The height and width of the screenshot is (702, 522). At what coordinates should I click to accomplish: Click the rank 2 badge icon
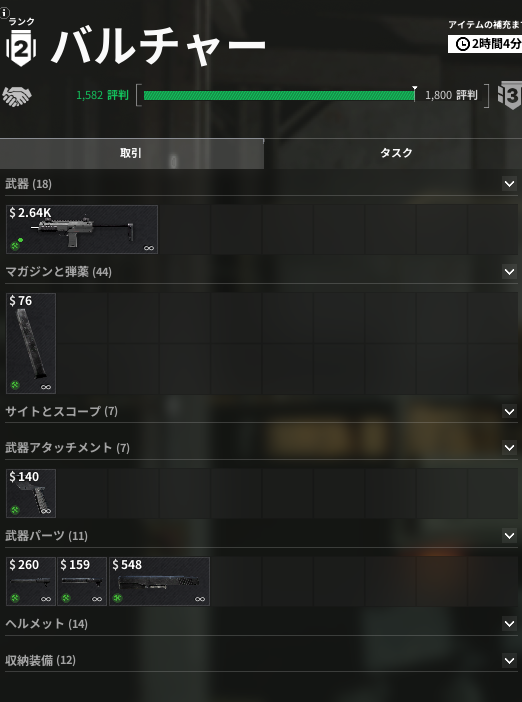click(x=21, y=48)
